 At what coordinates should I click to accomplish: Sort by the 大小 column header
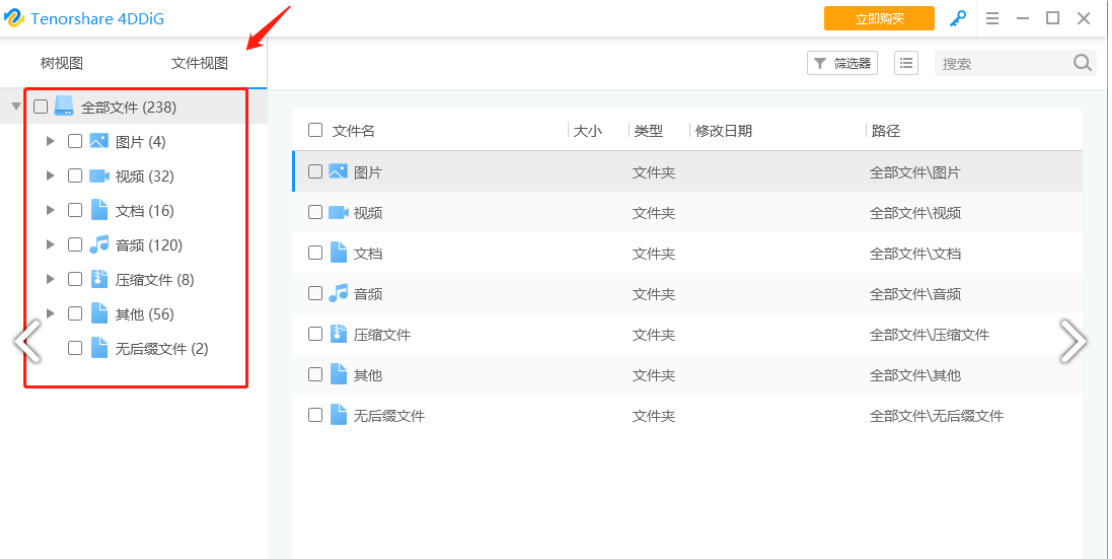587,131
